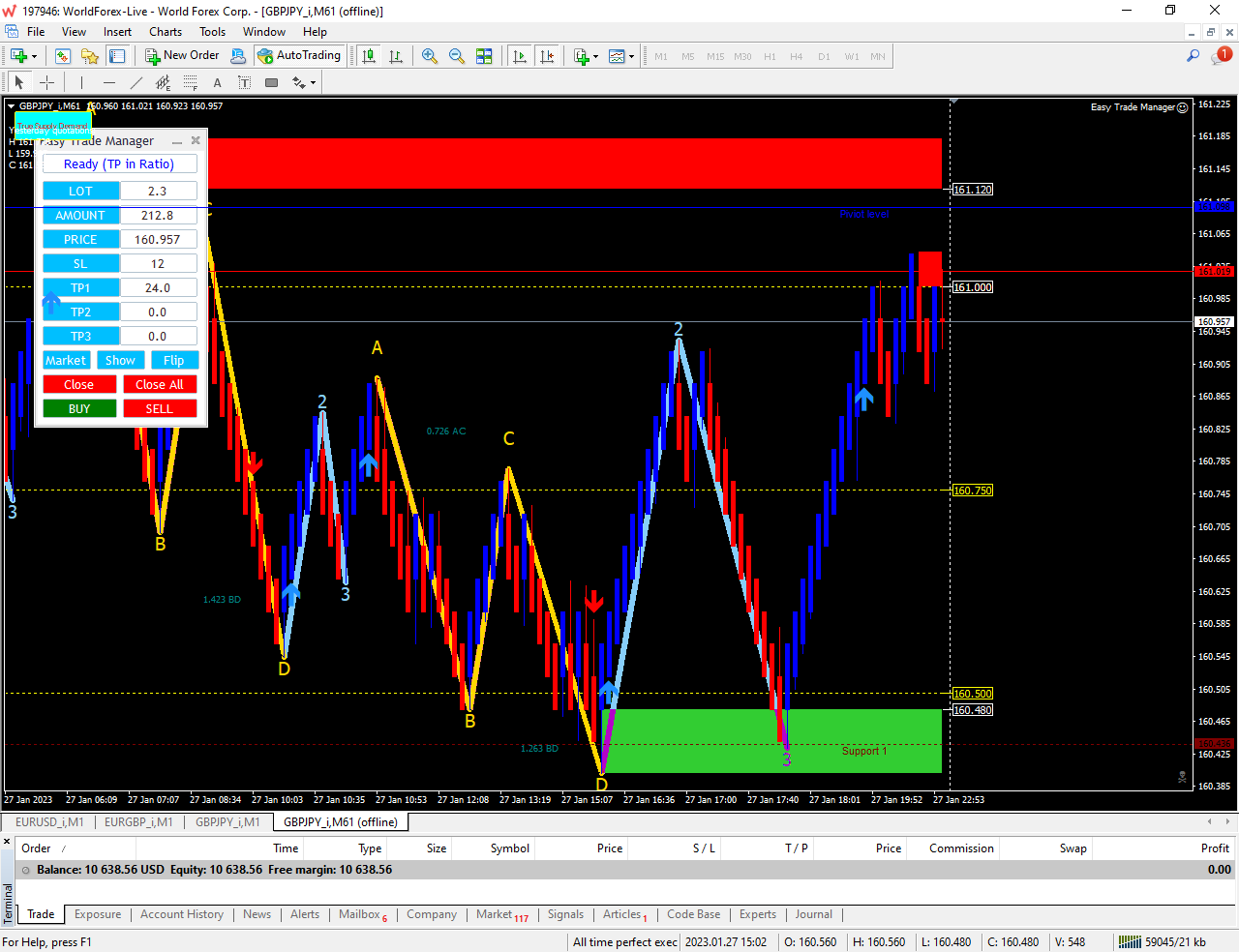Toggle the Terminal window icon
1239x952 pixels.
(x=117, y=56)
